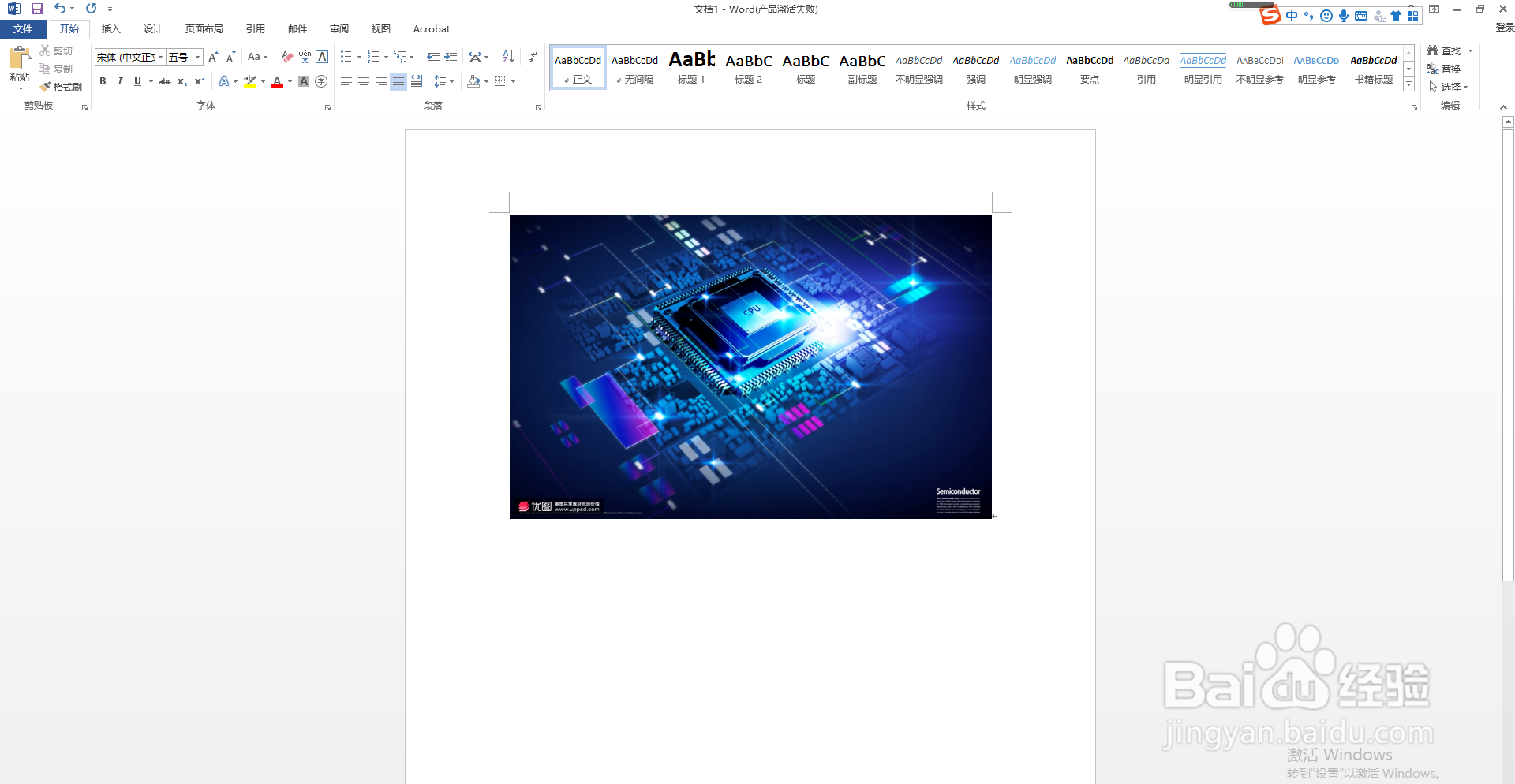1515x784 pixels.
Task: Select the CPU circuit image in document
Action: click(x=750, y=367)
